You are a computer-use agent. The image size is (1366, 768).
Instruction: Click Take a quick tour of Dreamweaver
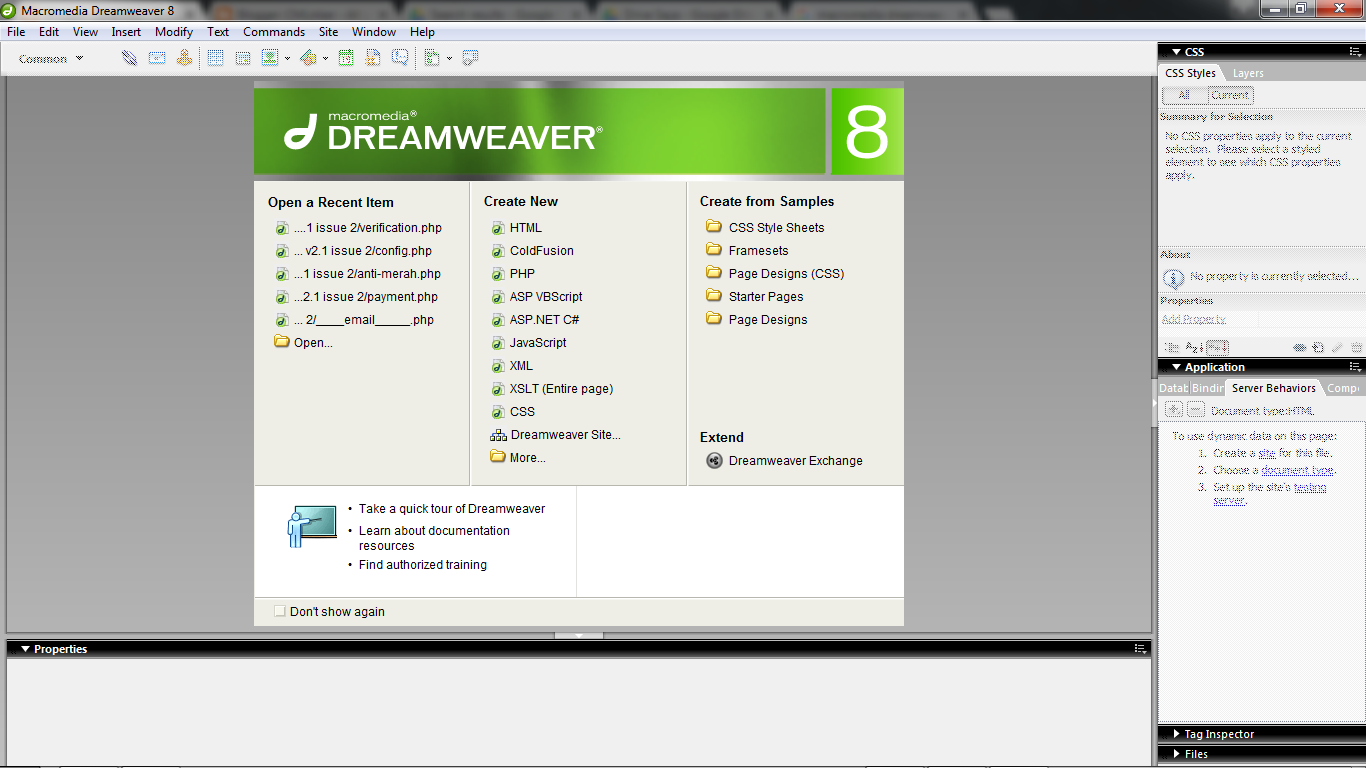452,509
